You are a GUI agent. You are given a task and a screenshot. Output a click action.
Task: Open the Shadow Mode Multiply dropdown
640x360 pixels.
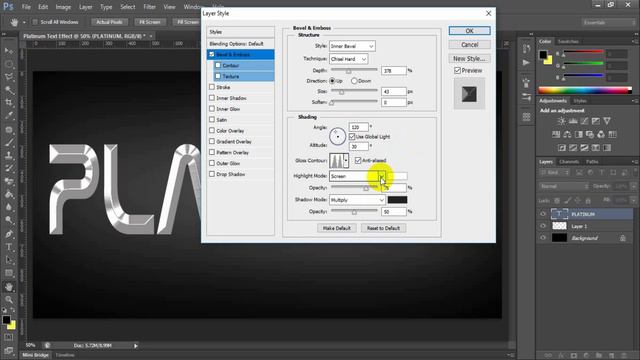(x=357, y=200)
